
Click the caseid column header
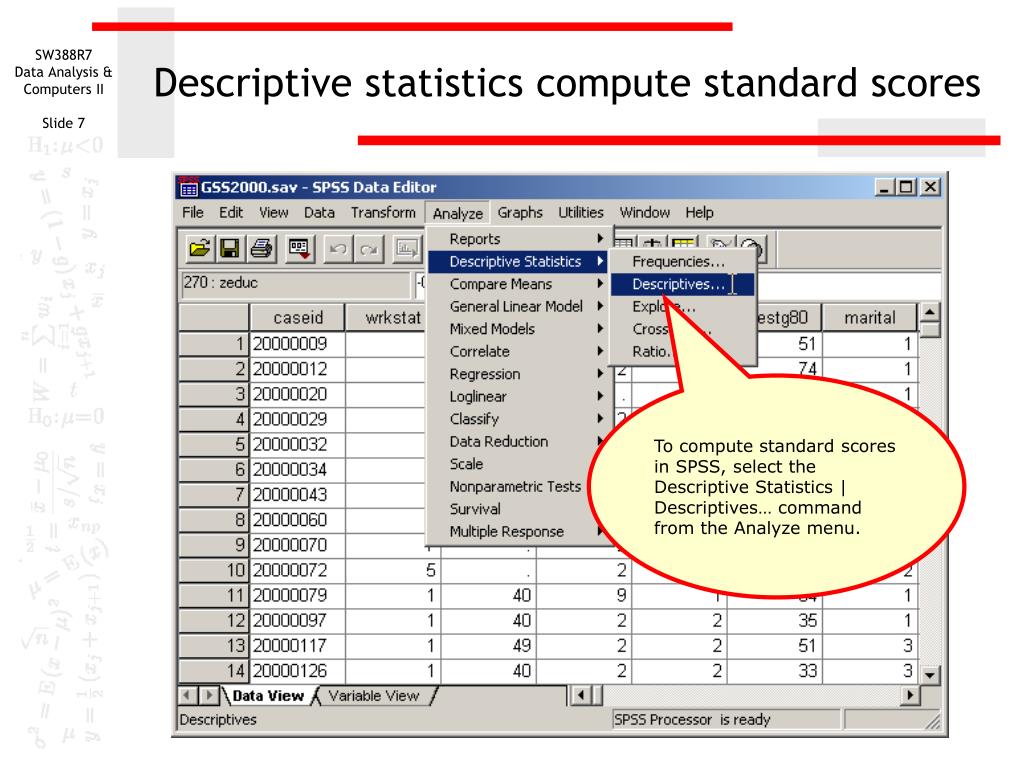click(x=298, y=317)
